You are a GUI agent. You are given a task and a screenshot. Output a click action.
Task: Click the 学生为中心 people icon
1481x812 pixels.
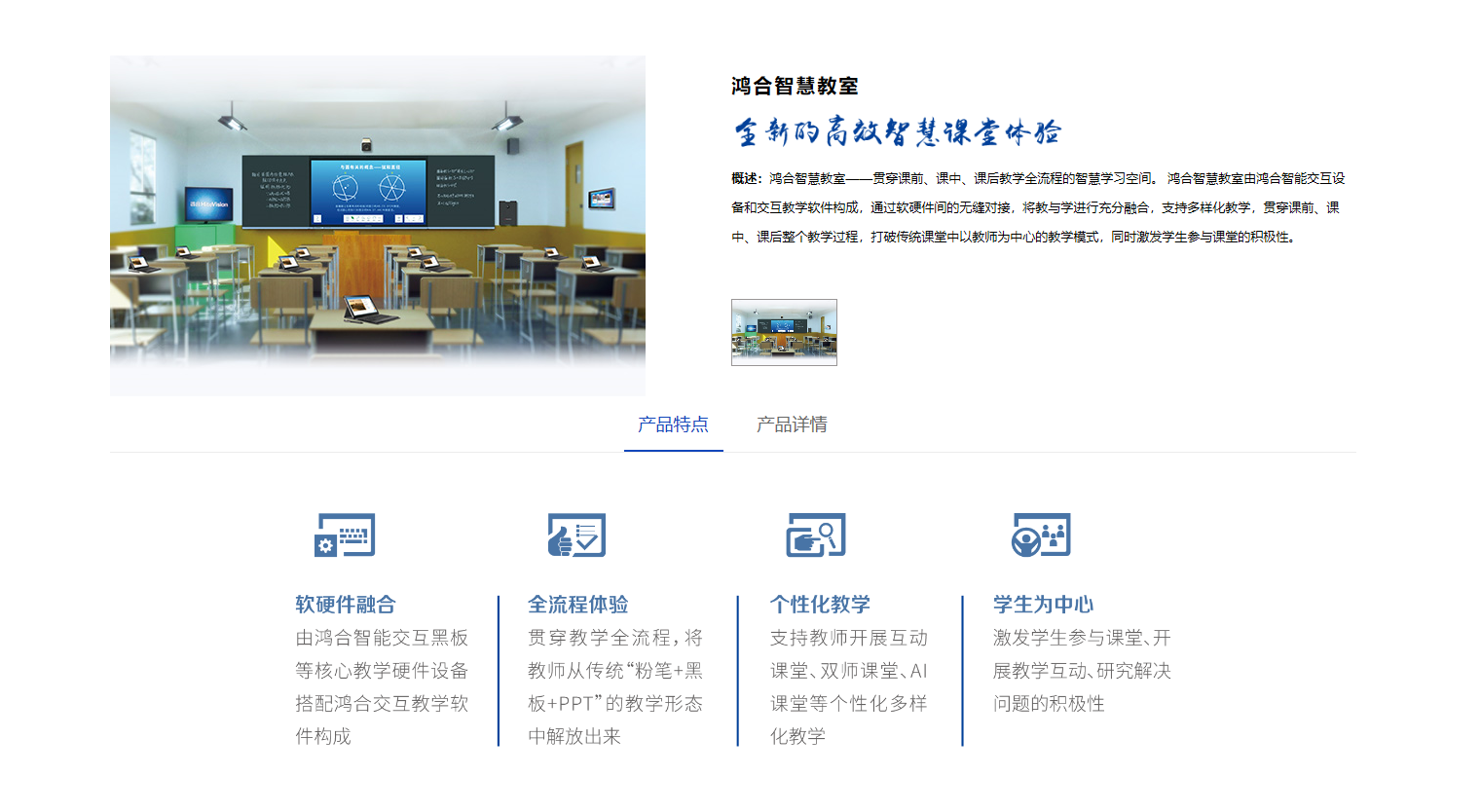[x=1041, y=535]
